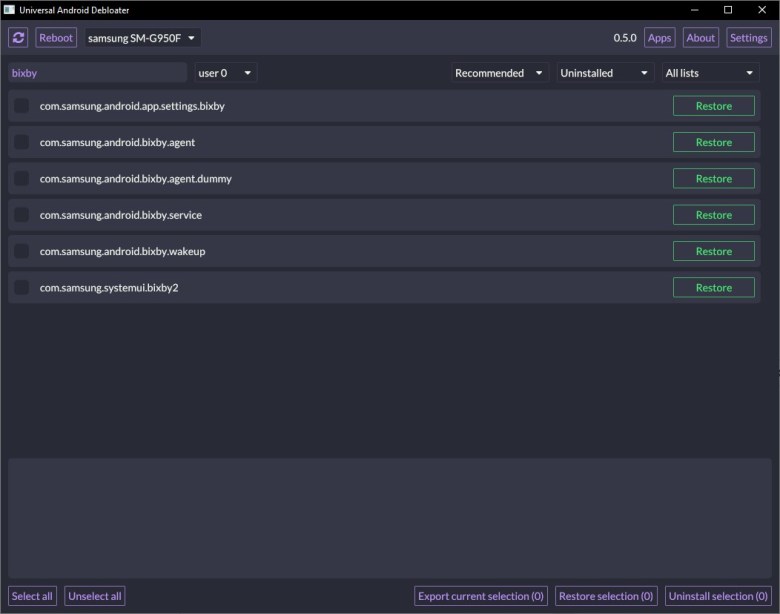
Task: Restore com.samsung.android.app.settings.bixby
Action: click(x=714, y=106)
